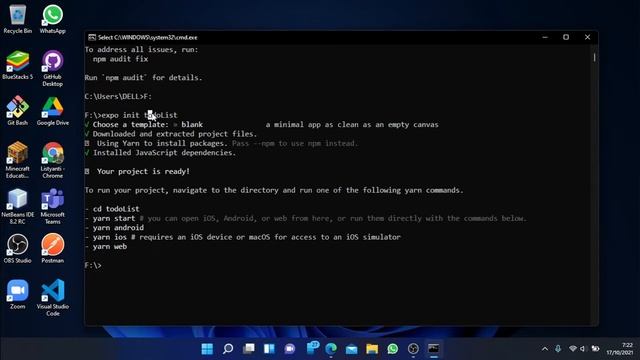Screen dimensions: 640x360
Task: Open the clock and date panel
Action: (x=620, y=349)
